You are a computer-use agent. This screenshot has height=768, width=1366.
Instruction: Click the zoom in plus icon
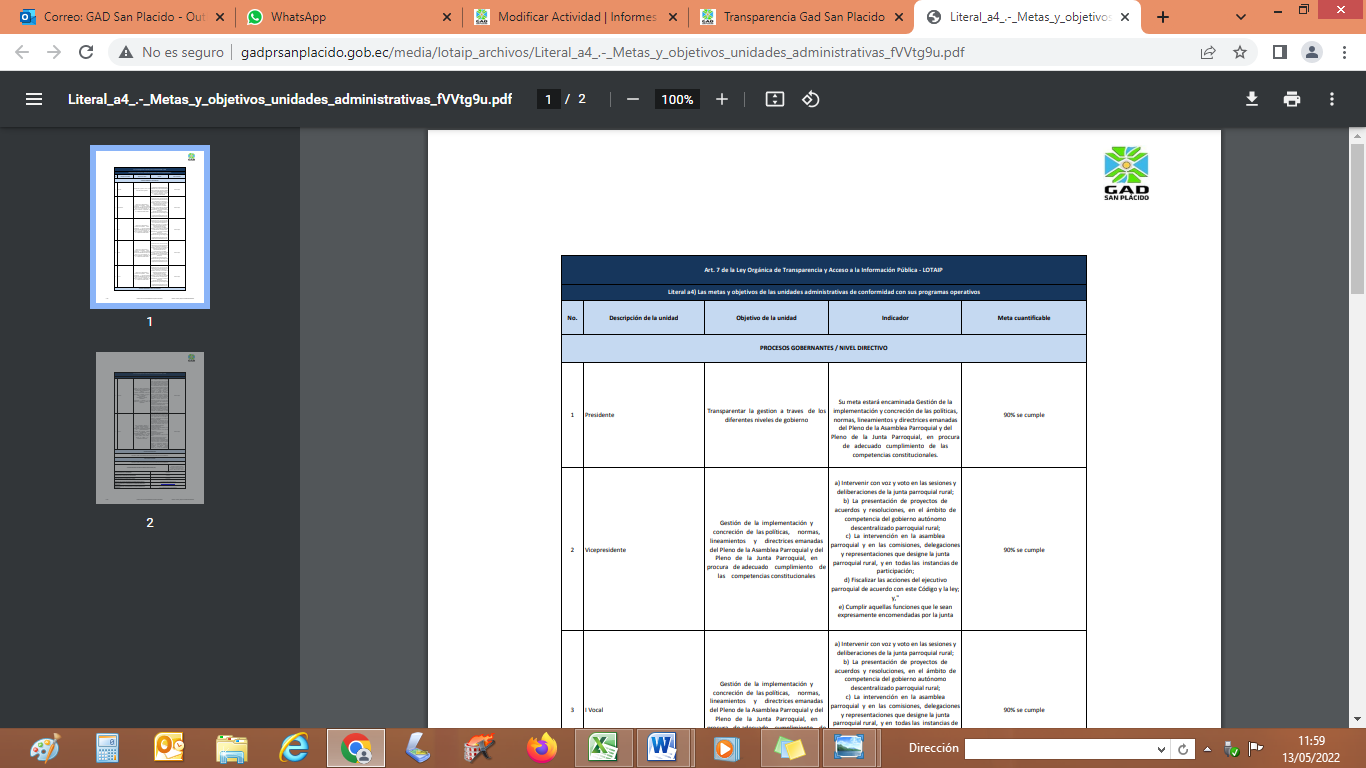click(x=722, y=99)
